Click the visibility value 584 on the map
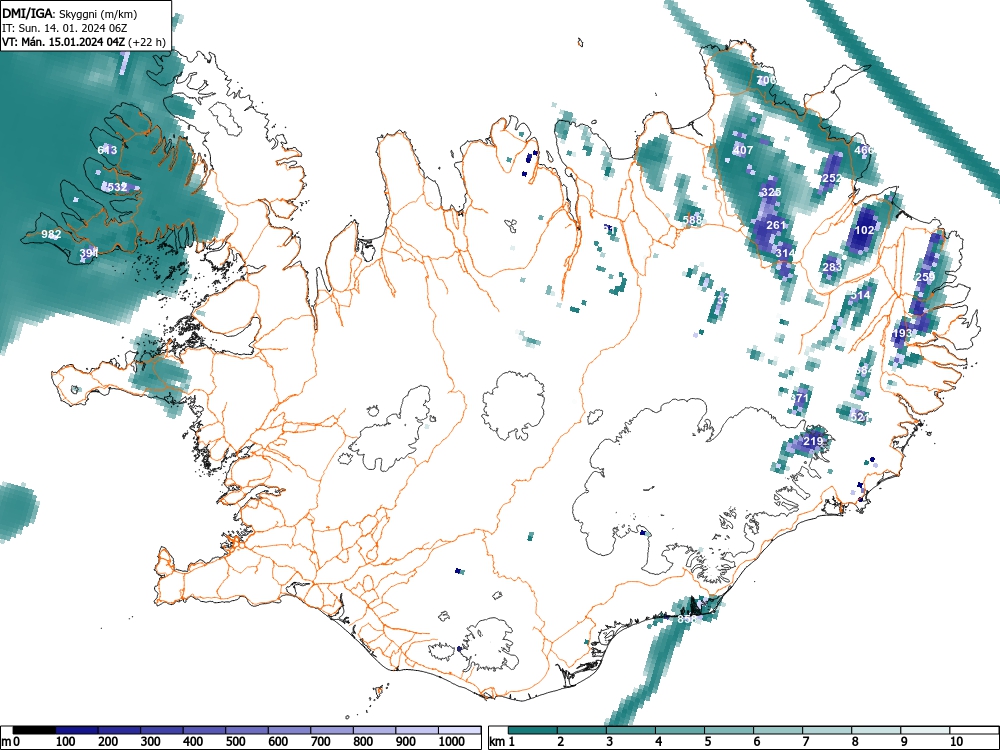1000x750 pixels. tap(864, 371)
